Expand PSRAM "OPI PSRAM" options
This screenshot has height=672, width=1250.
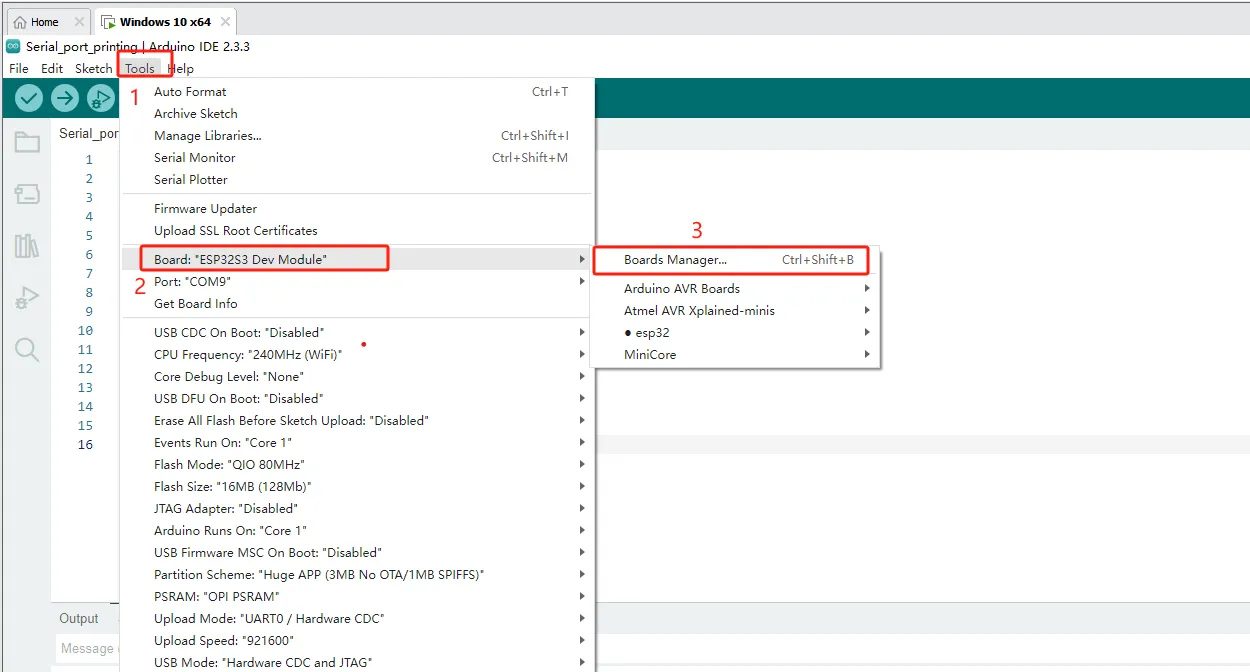pyautogui.click(x=357, y=596)
